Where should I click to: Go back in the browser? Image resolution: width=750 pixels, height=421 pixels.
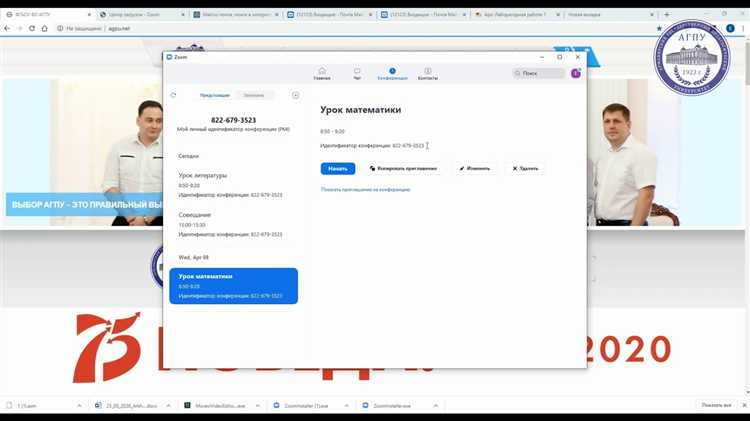[7, 29]
